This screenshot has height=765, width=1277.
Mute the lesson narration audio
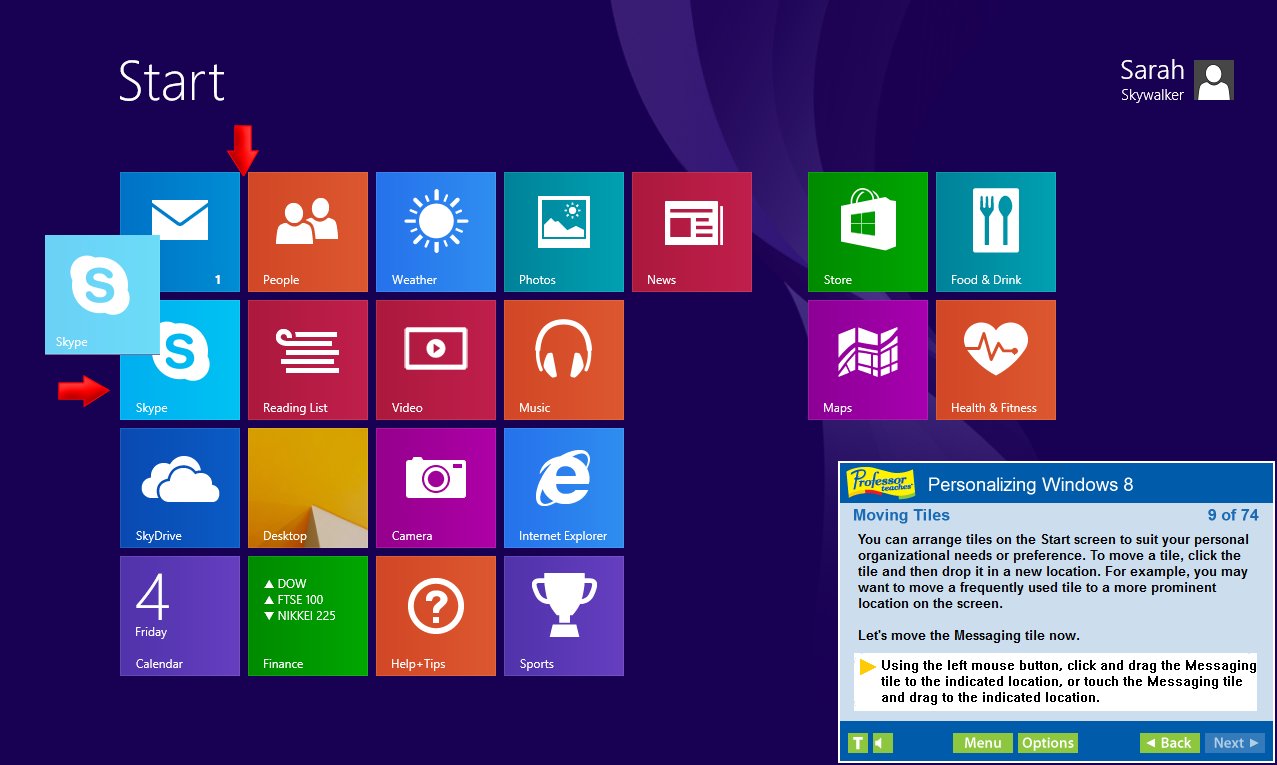tap(880, 743)
